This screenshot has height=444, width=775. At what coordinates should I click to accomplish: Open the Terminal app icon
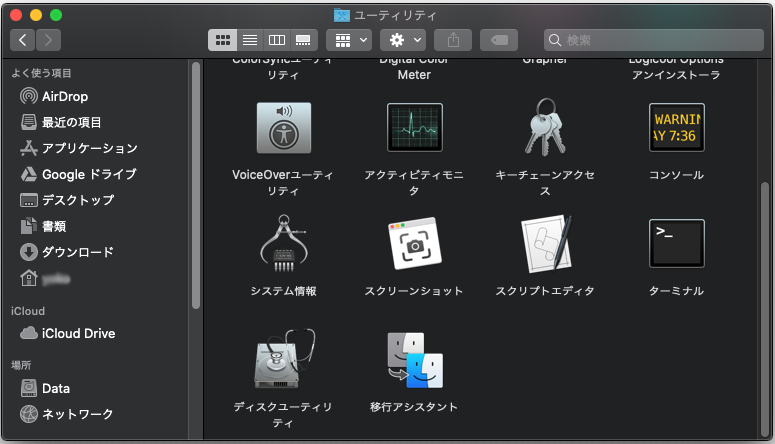pos(677,243)
